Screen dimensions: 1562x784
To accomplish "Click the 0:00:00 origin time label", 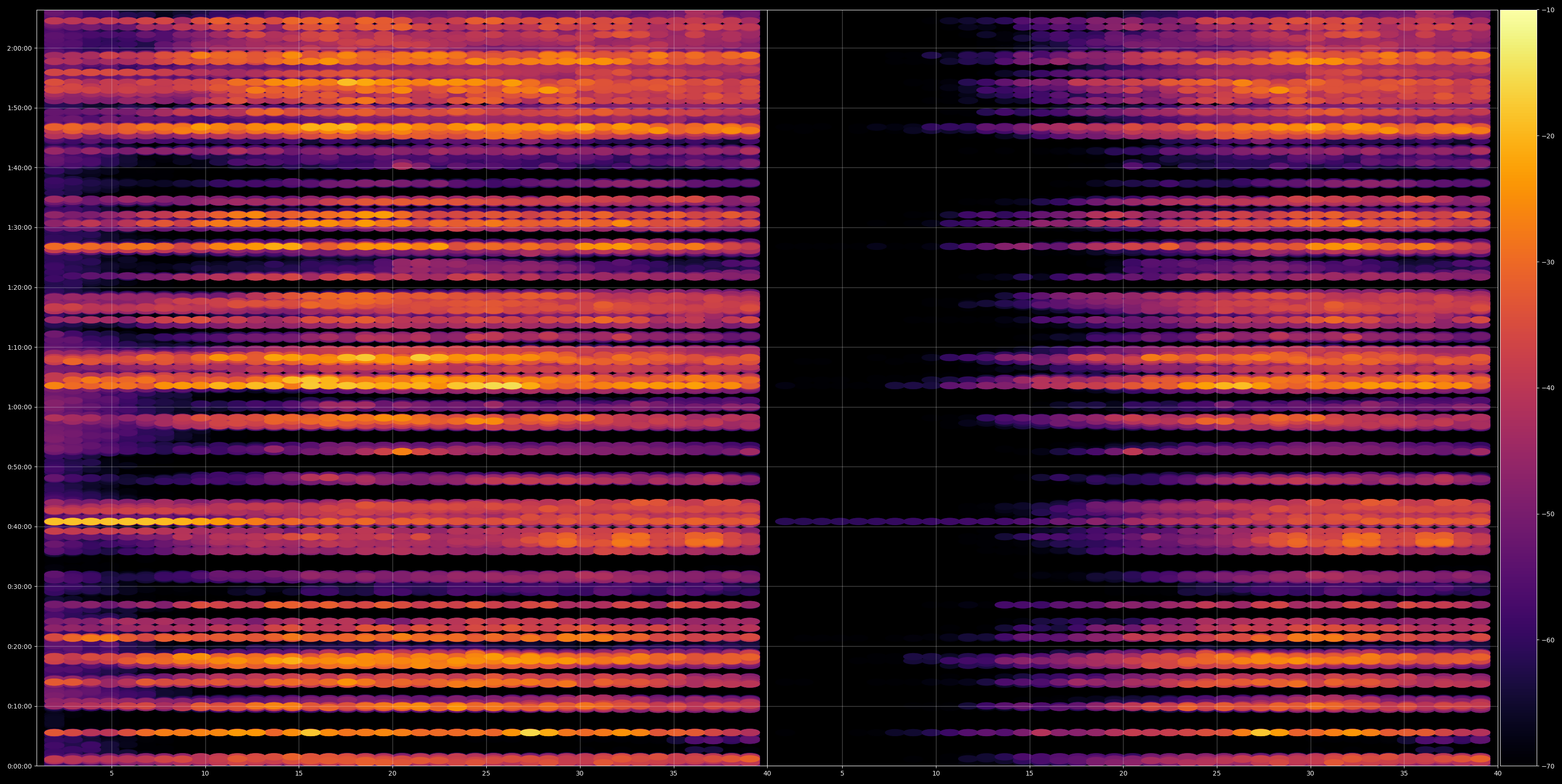I will click(20, 766).
